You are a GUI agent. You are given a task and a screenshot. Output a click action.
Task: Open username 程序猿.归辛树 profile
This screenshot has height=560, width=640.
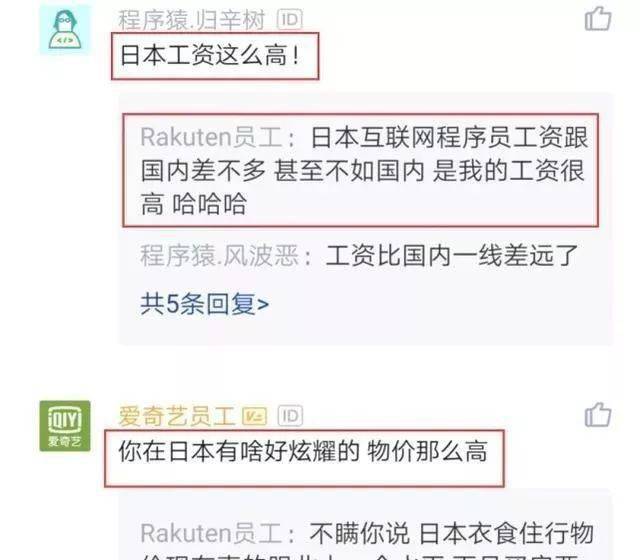coord(191,20)
